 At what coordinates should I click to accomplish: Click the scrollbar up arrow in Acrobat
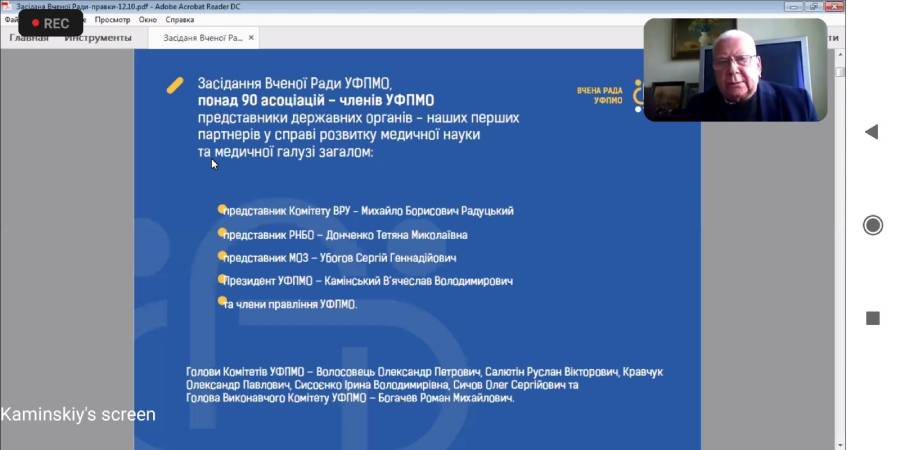(840, 55)
